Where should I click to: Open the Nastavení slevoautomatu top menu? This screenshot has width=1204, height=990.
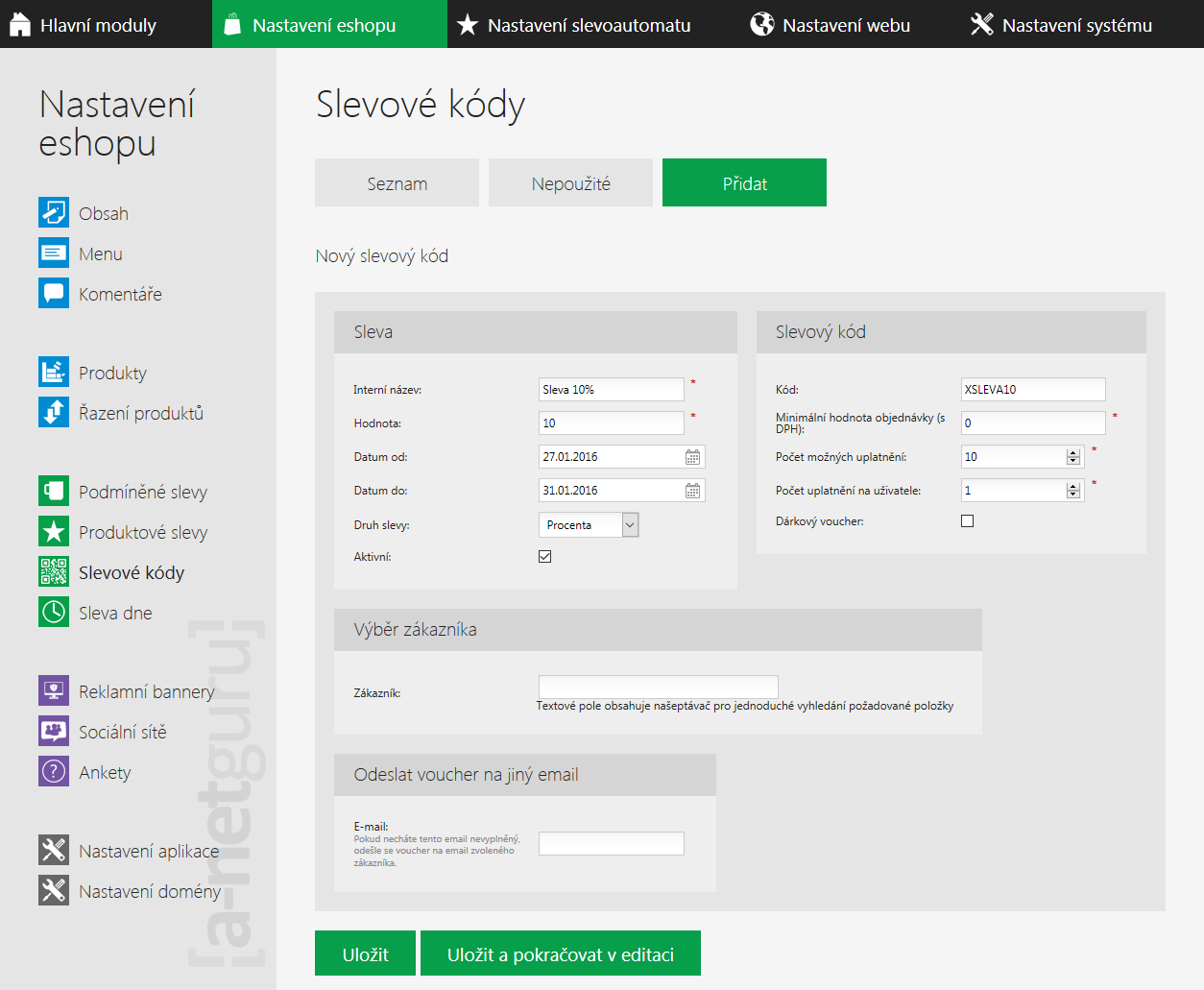coord(589,24)
